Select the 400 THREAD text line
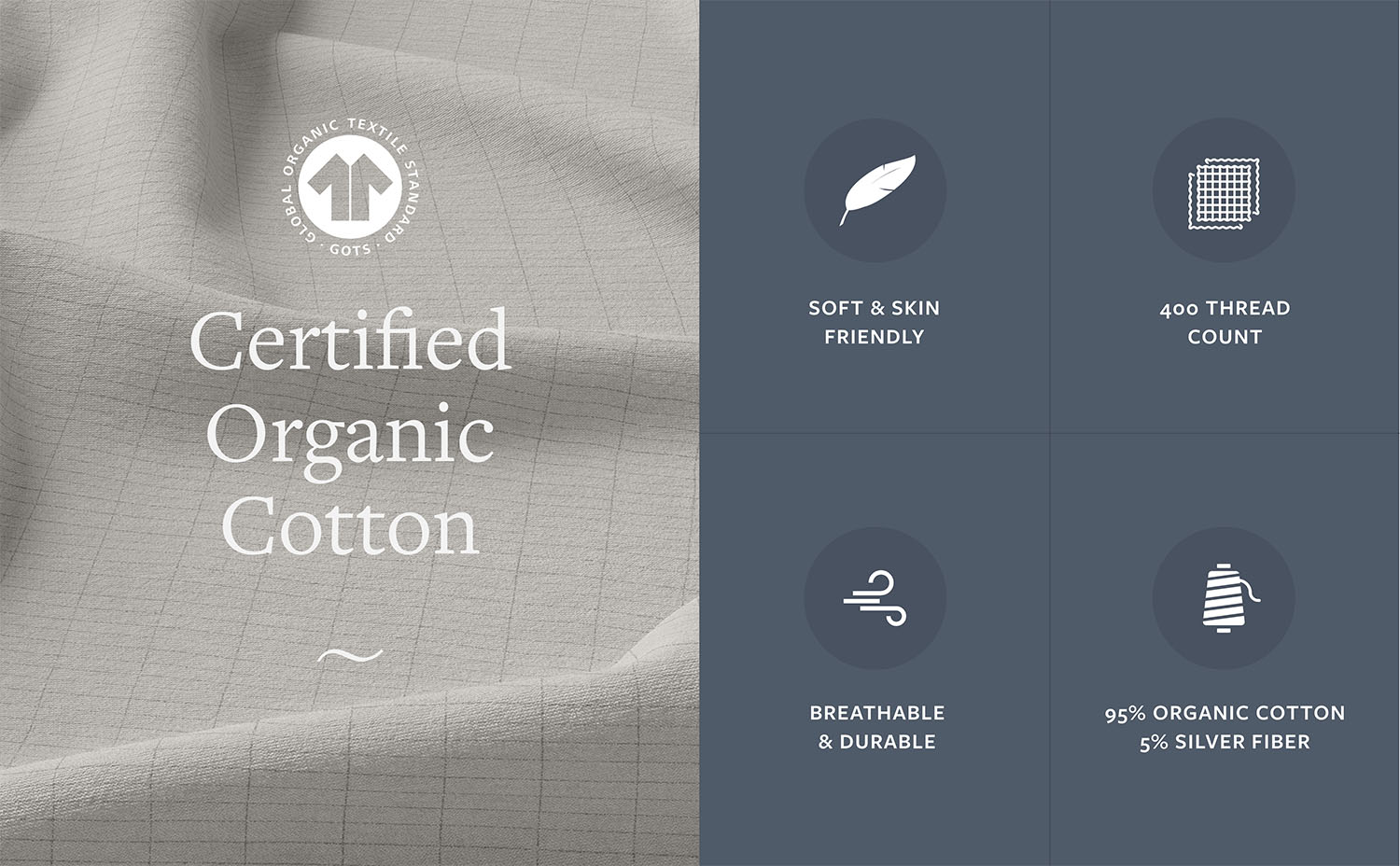1400x866 pixels. point(1225,308)
